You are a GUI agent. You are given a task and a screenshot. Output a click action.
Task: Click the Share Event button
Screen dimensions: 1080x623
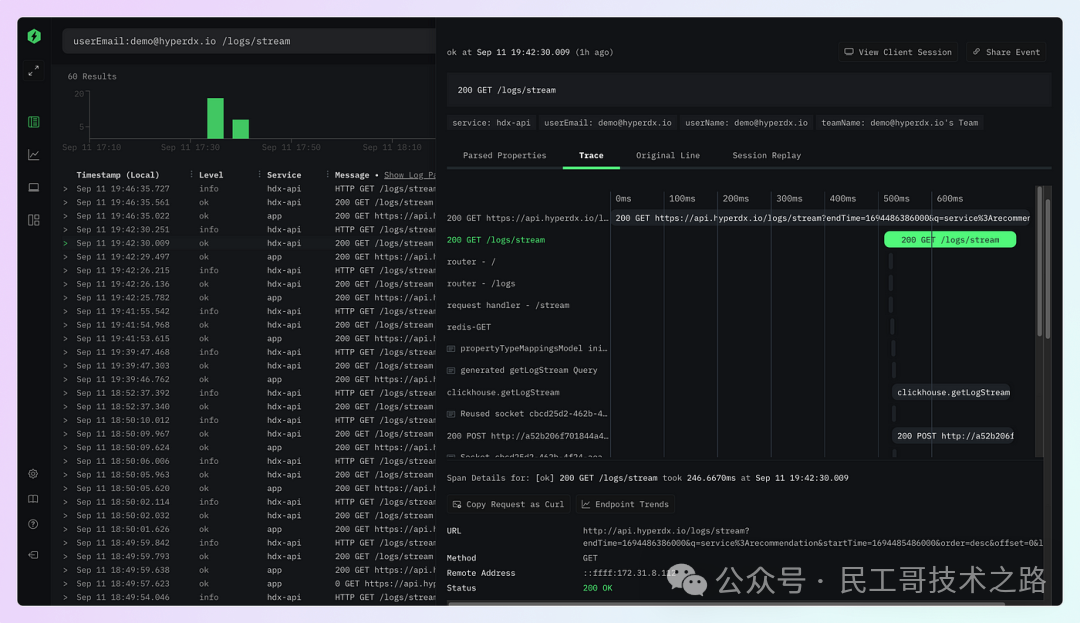point(1006,52)
